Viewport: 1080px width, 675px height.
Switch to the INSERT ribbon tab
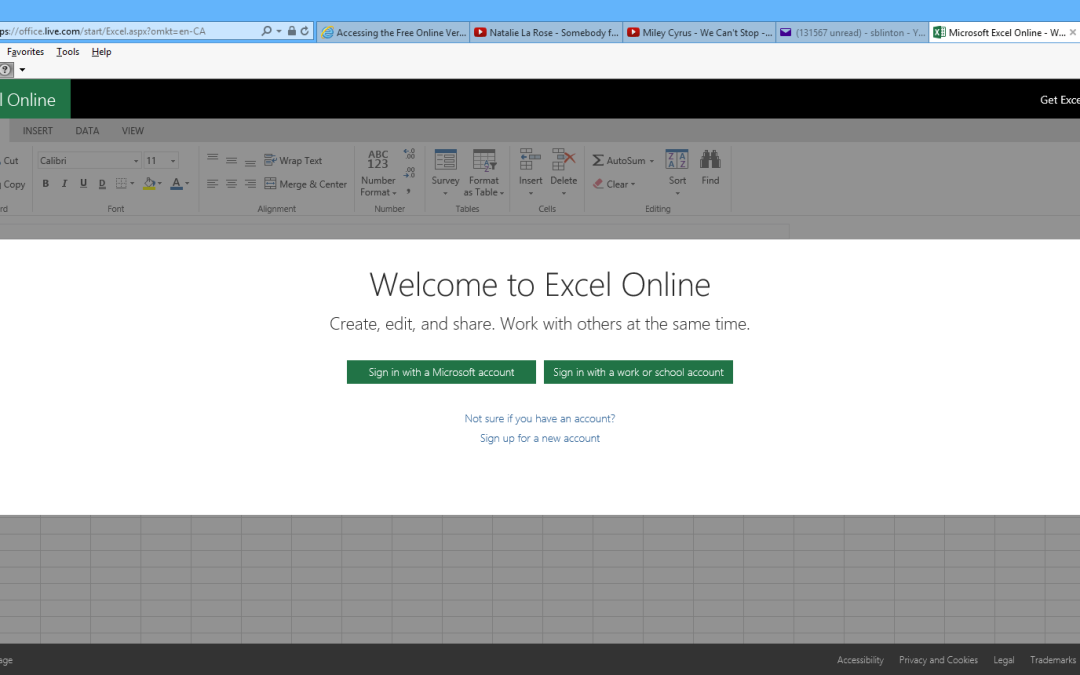(x=38, y=131)
